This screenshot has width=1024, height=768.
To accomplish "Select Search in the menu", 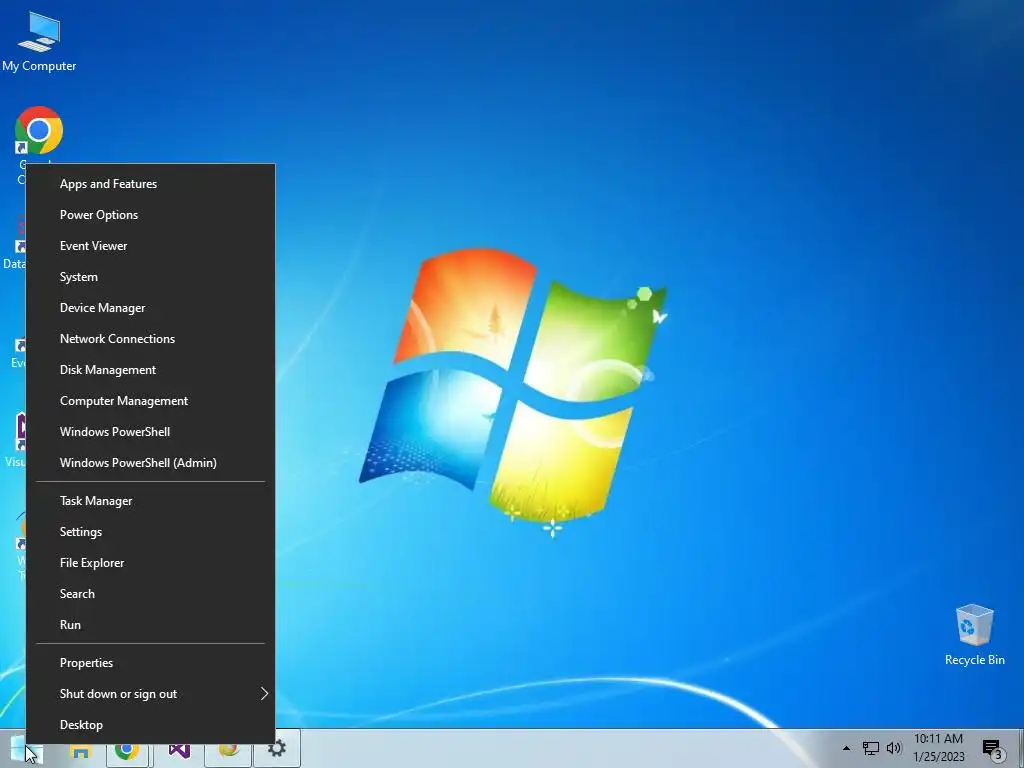I will (150, 594).
